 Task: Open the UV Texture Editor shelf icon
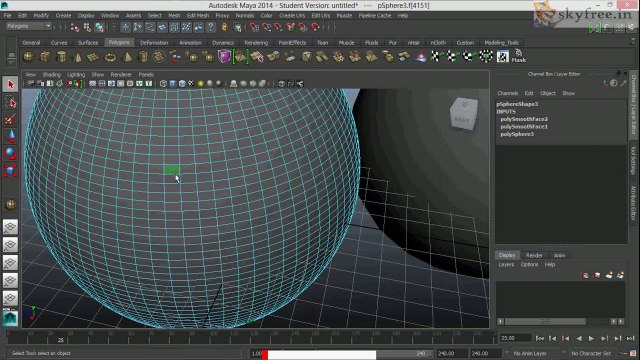pyautogui.click(x=502, y=56)
